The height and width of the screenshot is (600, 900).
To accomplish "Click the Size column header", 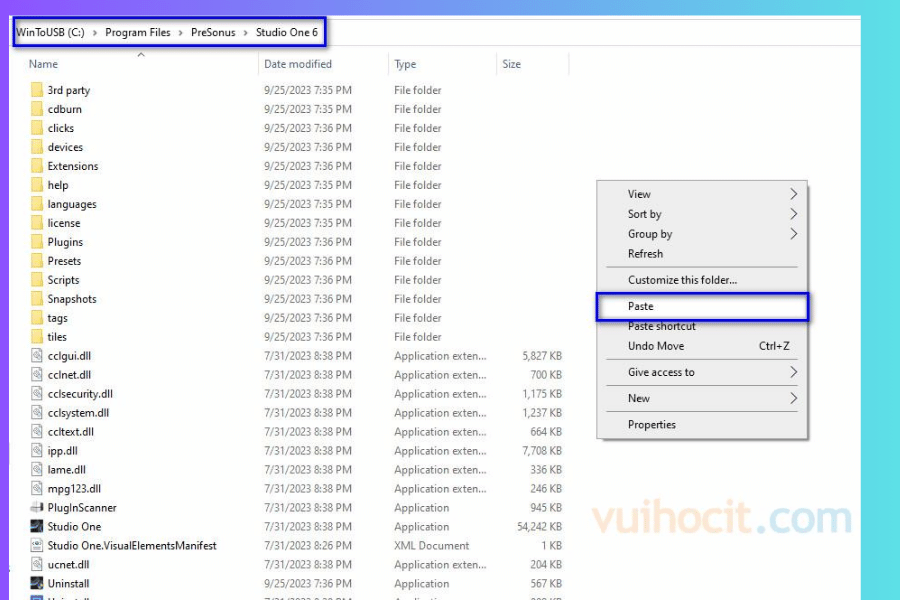I will click(x=512, y=64).
